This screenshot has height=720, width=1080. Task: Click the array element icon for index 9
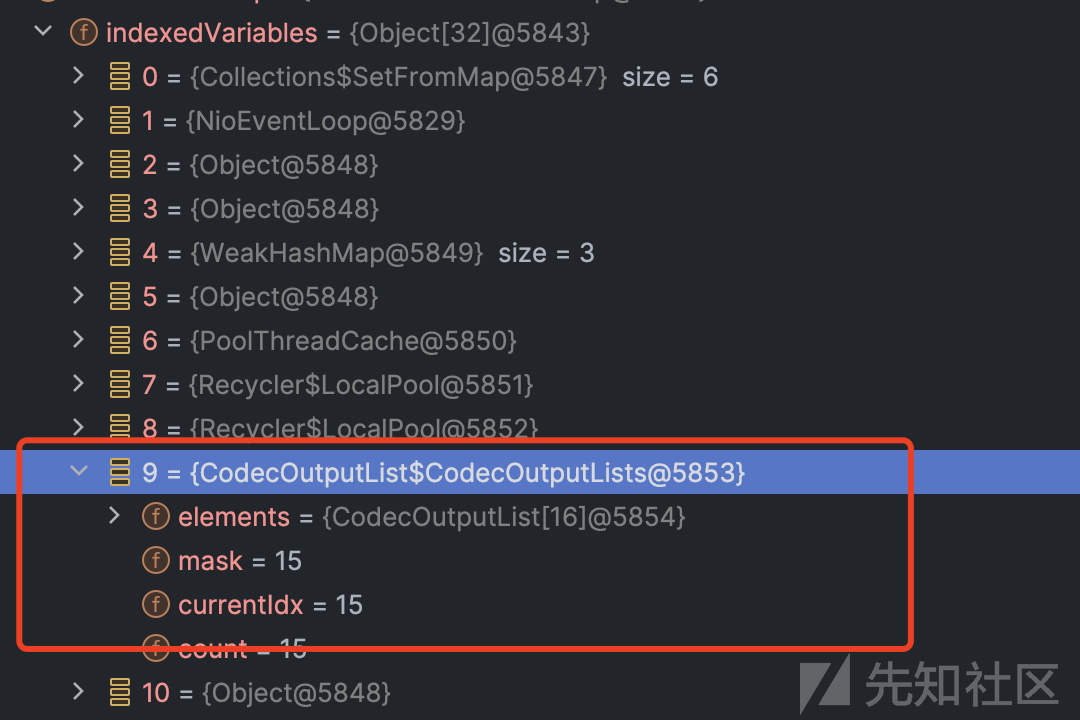click(x=120, y=472)
